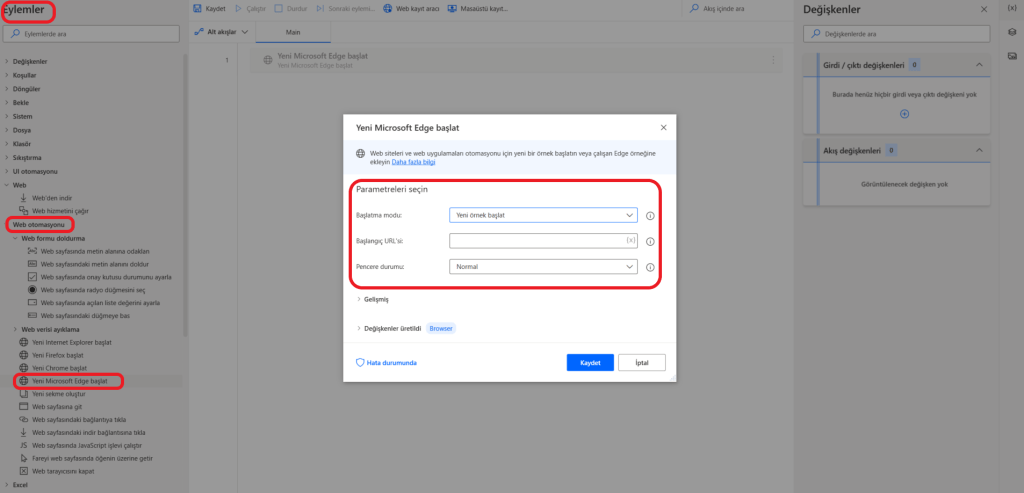Screen dimensions: 1024x493
Task: Open the Daha fazla bilgi link
Action: [x=413, y=160]
